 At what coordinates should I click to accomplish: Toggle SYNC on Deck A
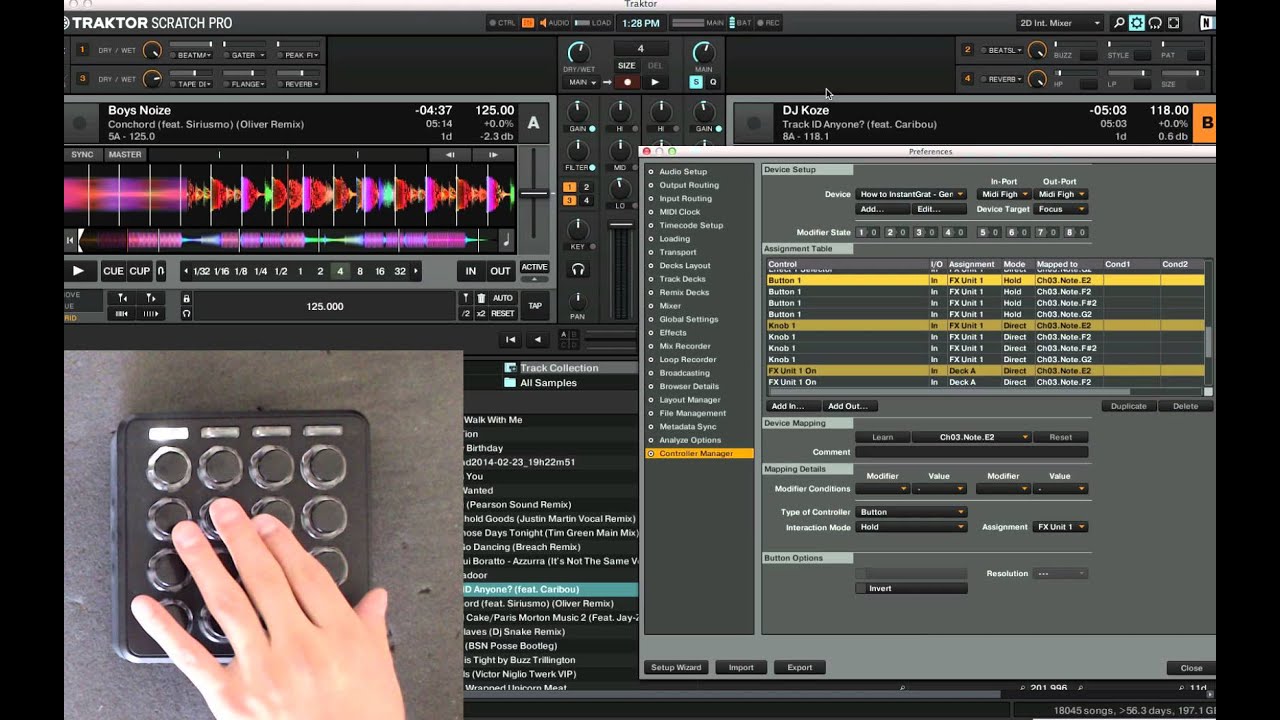(x=82, y=155)
